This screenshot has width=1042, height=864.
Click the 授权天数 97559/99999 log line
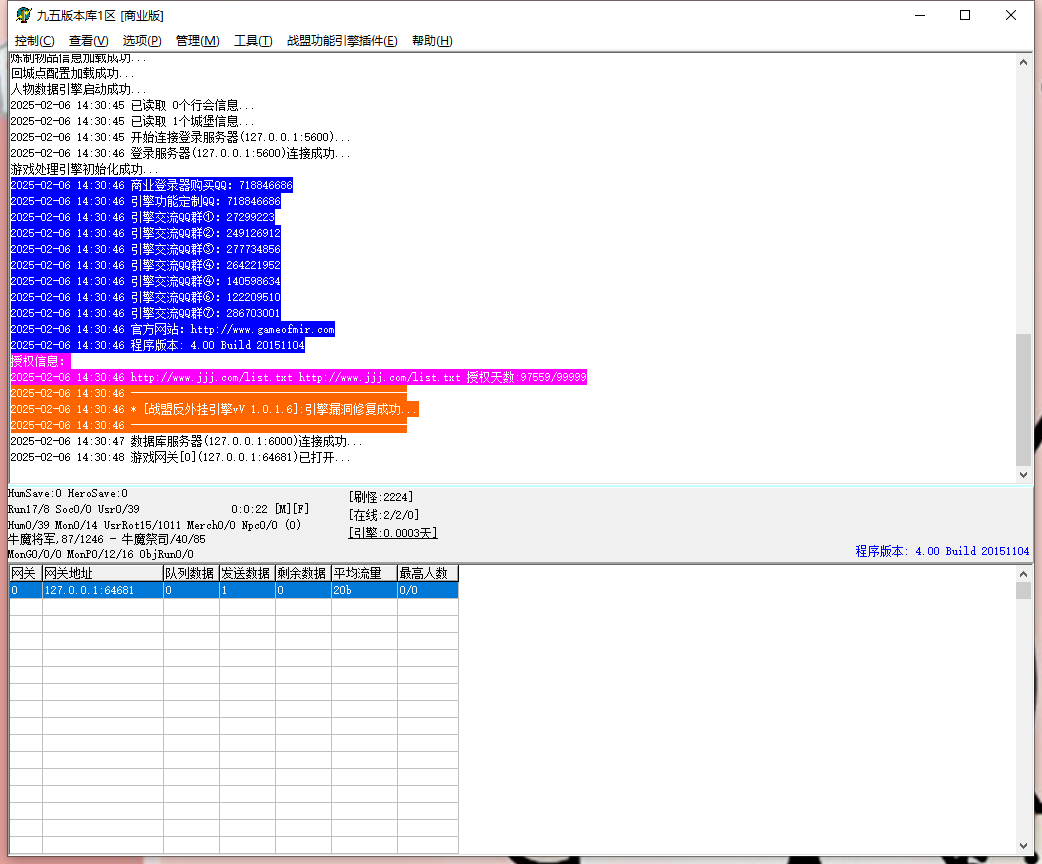tap(298, 377)
